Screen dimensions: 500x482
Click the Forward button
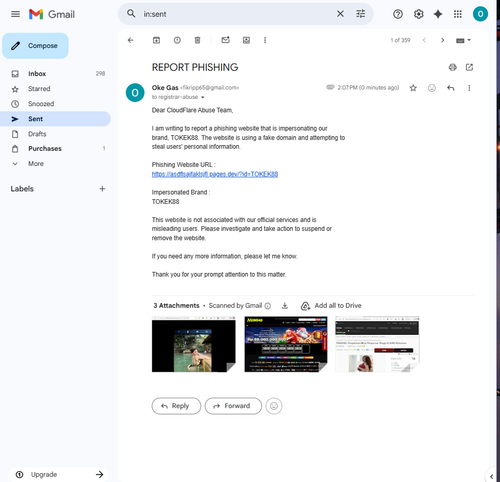tap(233, 406)
